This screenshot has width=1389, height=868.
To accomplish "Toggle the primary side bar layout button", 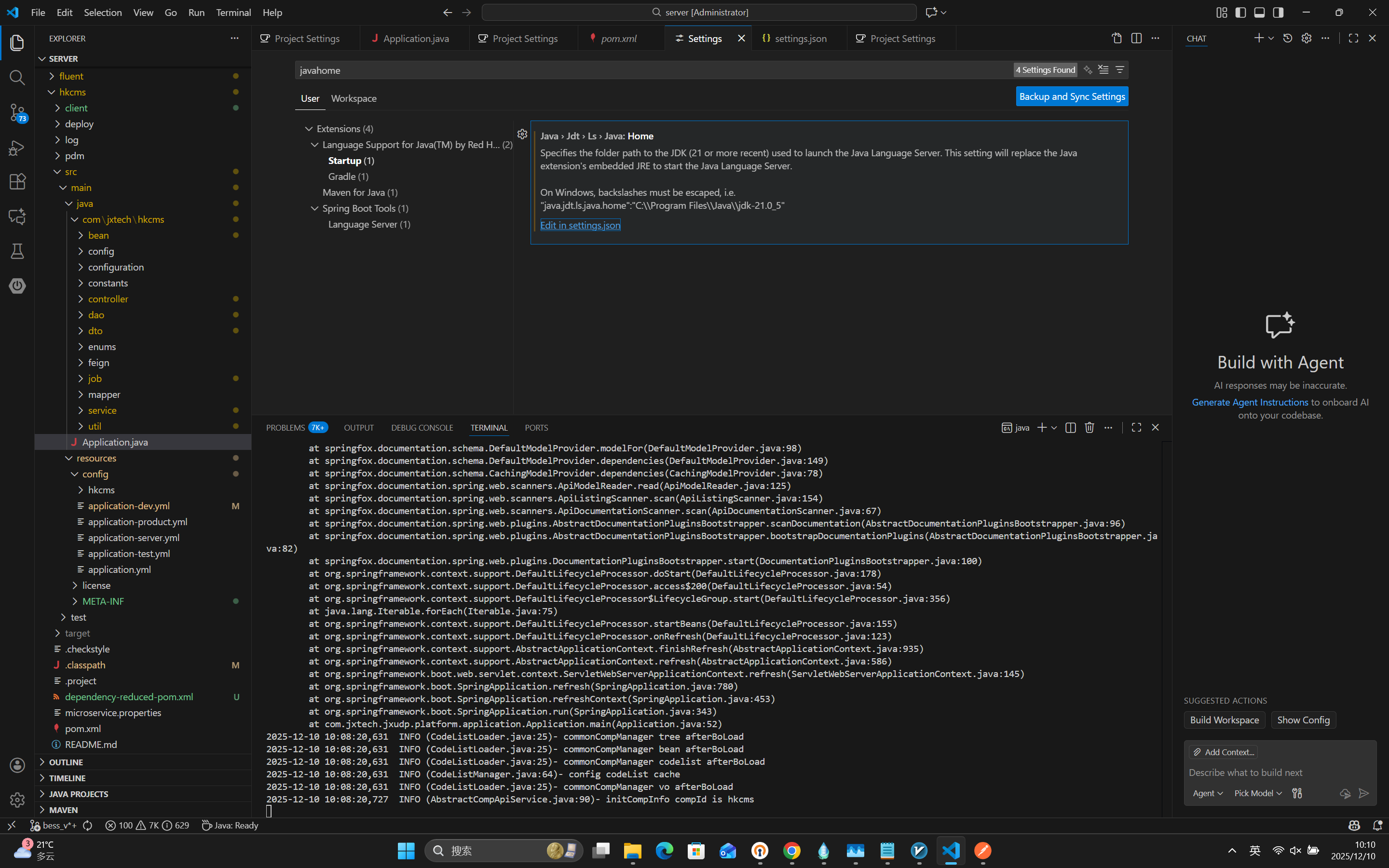I will 1240,13.
